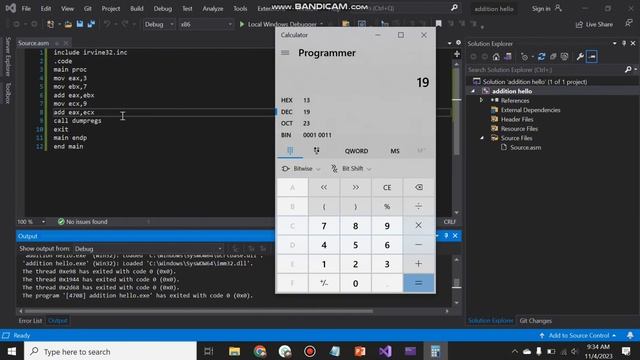Screen dimensions: 640x360
Task: Open the Bit Shift dropdown in Calculator
Action: pos(351,169)
